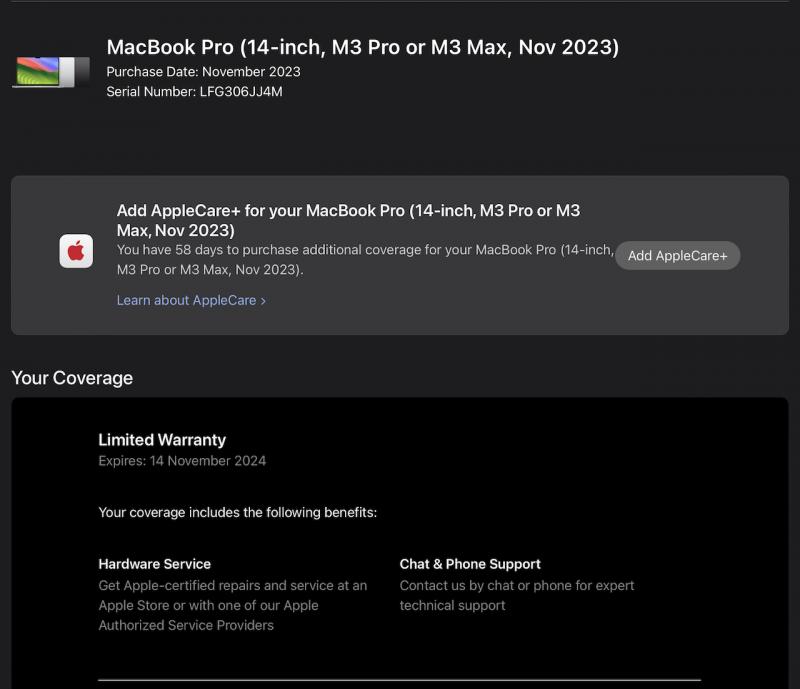Click the MacBook Pro 14-inch device title

(x=362, y=47)
